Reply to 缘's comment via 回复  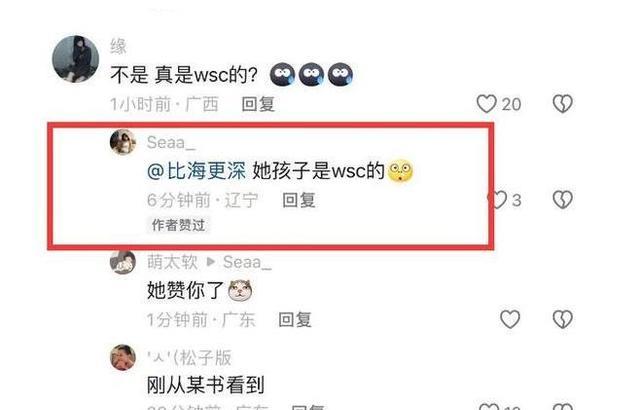[258, 104]
